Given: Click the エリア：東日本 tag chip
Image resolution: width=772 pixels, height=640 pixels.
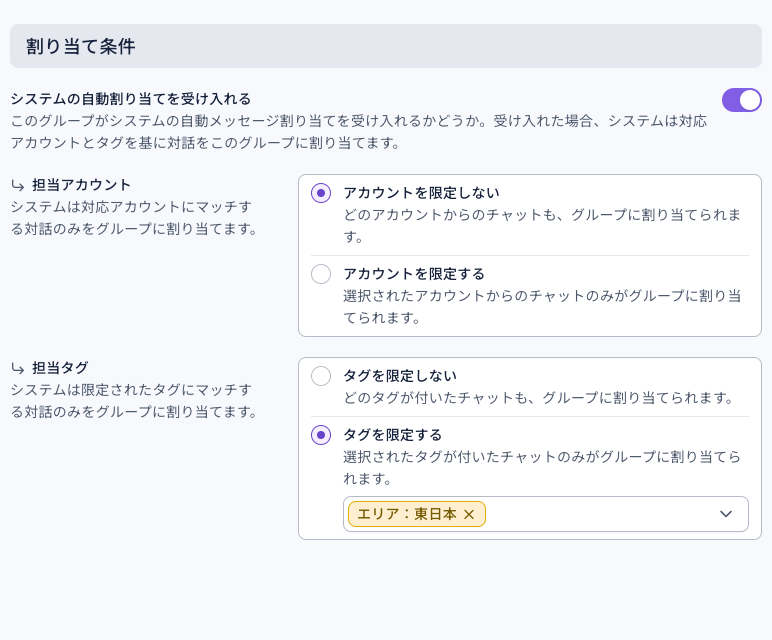Looking at the screenshot, I should [x=417, y=514].
